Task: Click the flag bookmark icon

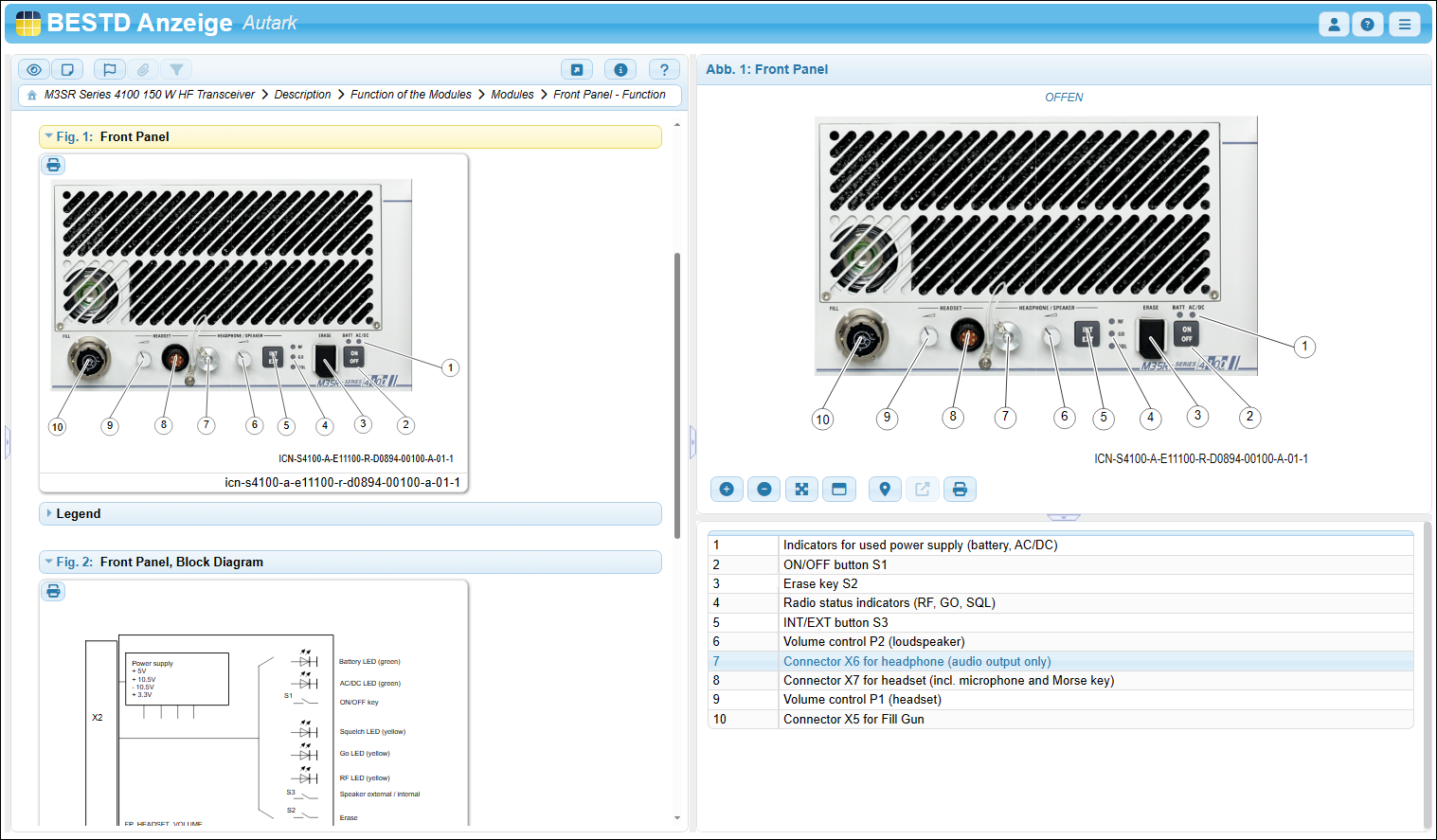Action: 110,69
